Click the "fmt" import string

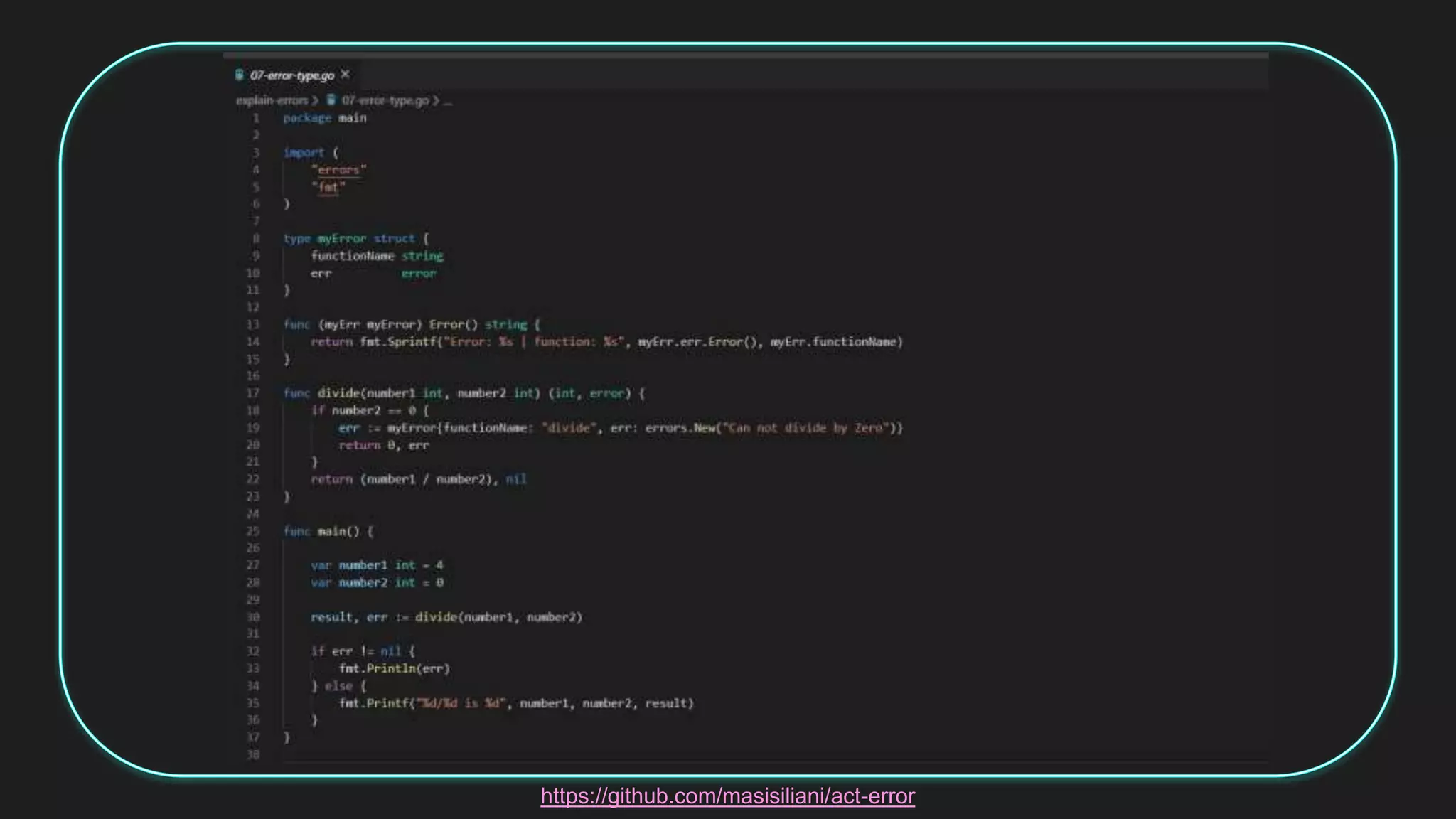tap(328, 187)
